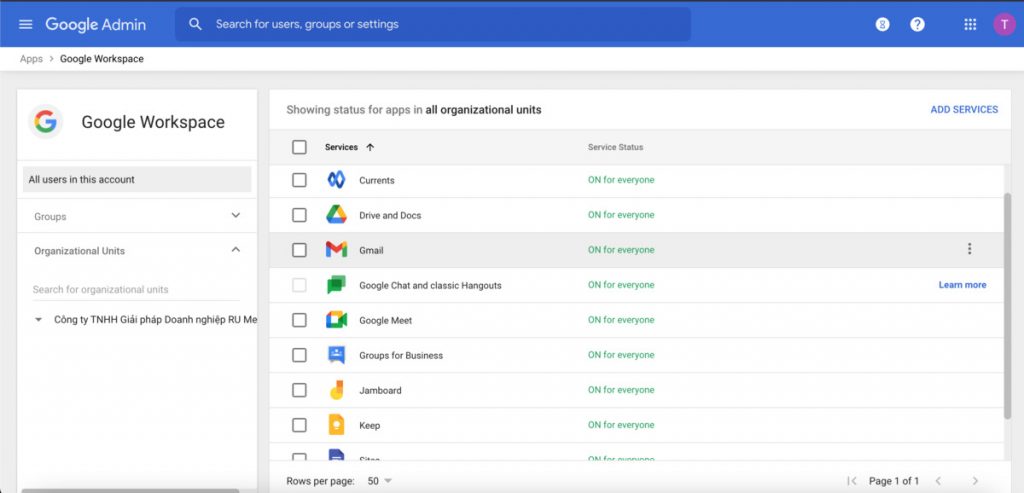1024x493 pixels.
Task: Click the Currents service icon
Action: (x=336, y=180)
